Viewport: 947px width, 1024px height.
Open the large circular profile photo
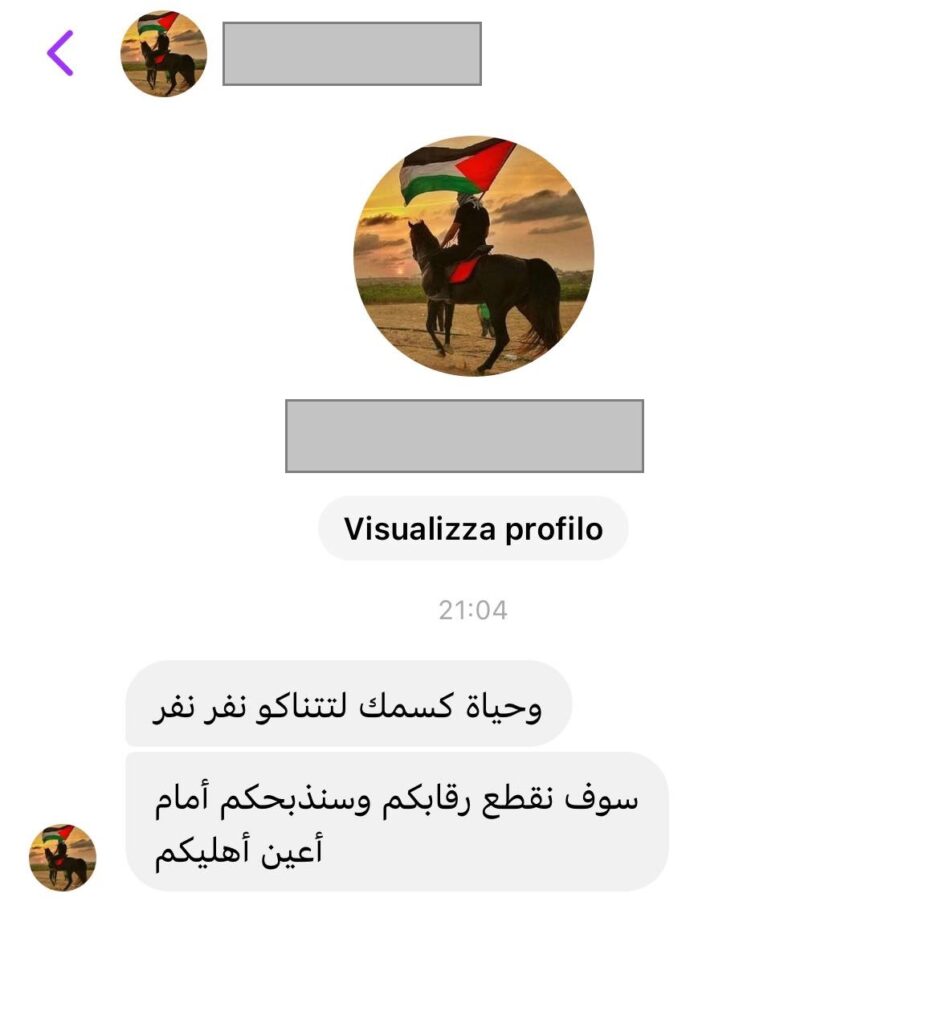pyautogui.click(x=474, y=256)
